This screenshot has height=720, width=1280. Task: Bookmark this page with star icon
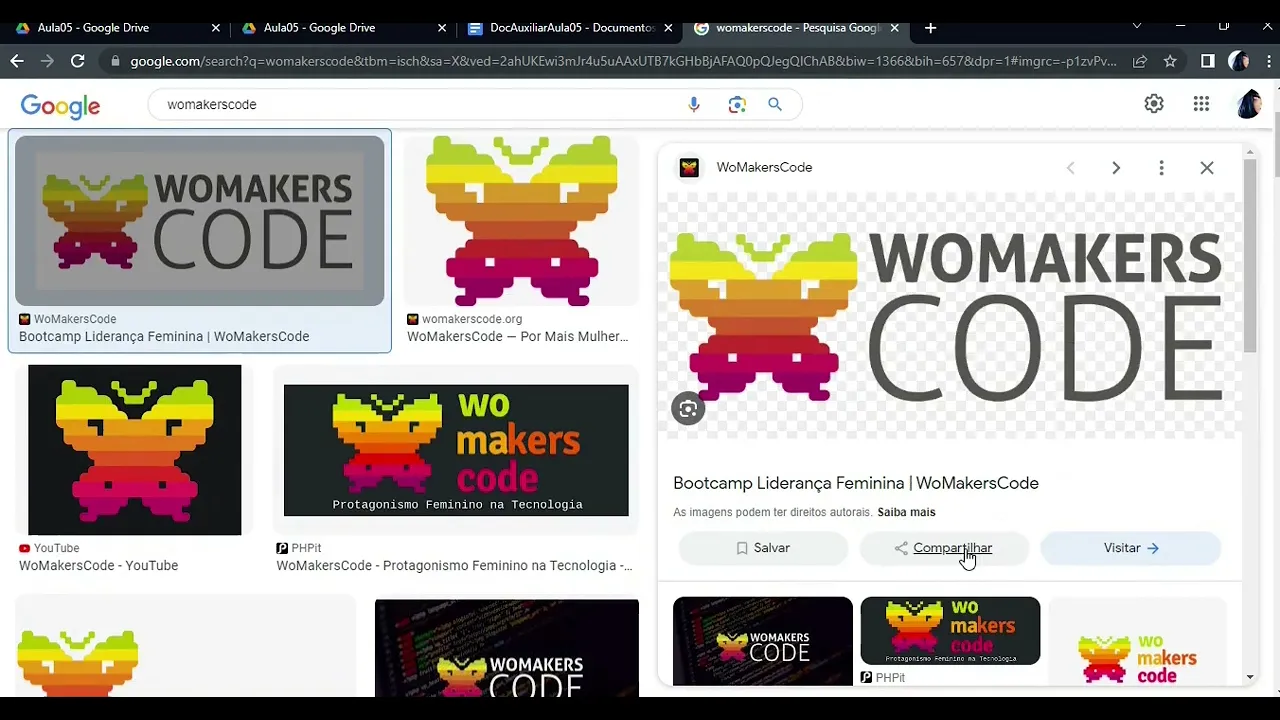(x=1170, y=61)
